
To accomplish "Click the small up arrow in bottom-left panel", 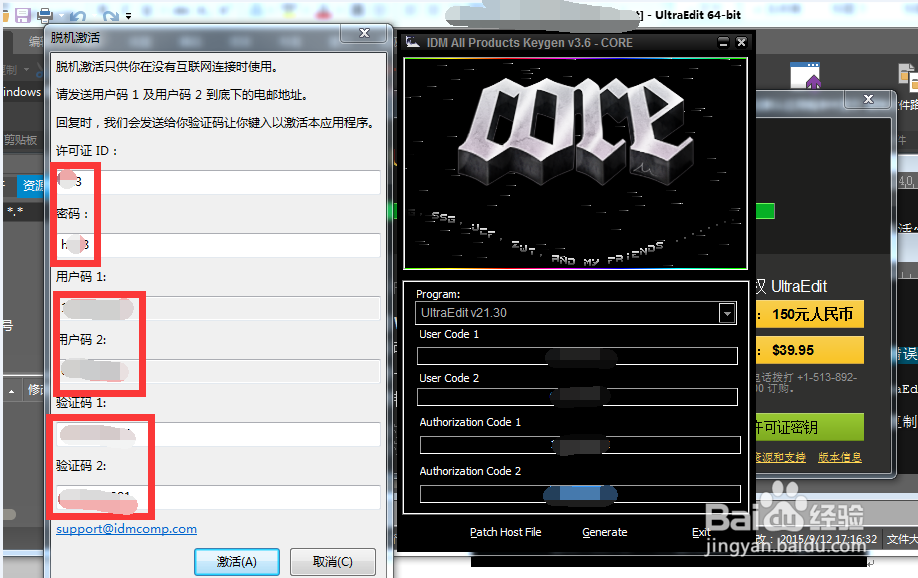I will click(x=11, y=391).
